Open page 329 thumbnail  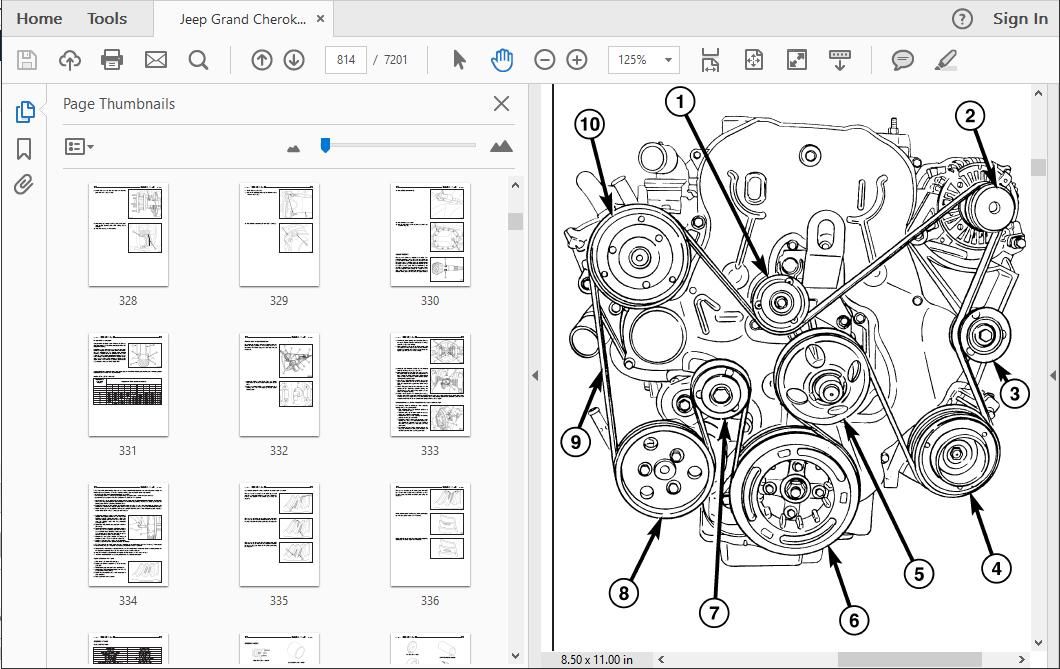click(x=279, y=234)
